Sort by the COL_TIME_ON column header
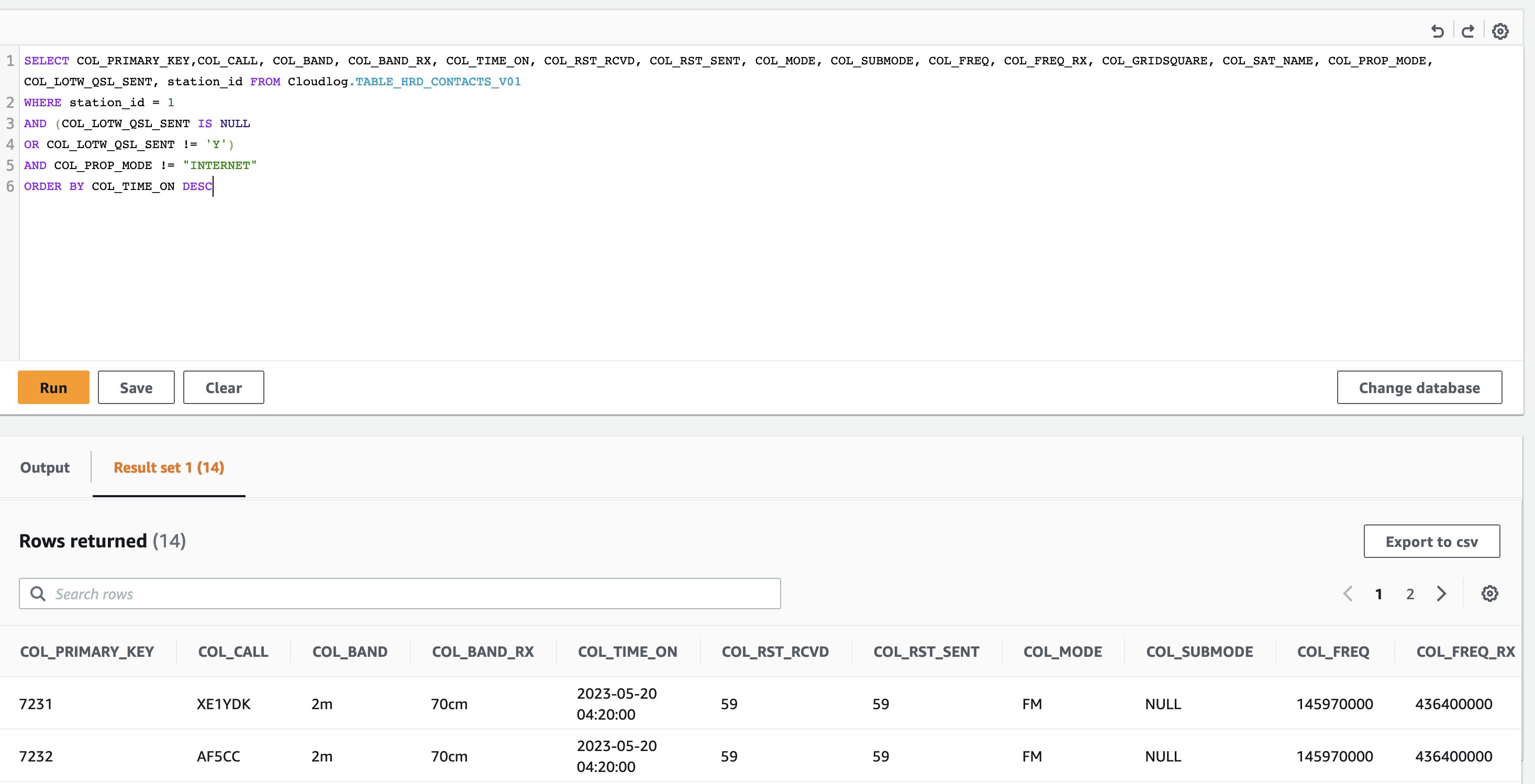The height and width of the screenshot is (784, 1535). [x=628, y=651]
